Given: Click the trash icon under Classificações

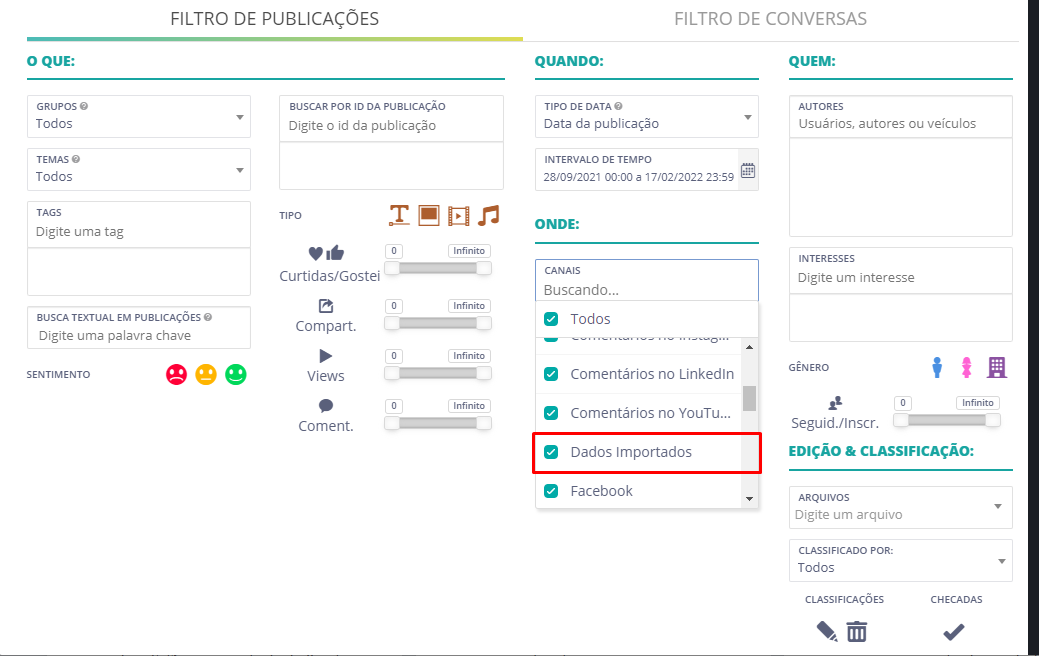Looking at the screenshot, I should (857, 631).
